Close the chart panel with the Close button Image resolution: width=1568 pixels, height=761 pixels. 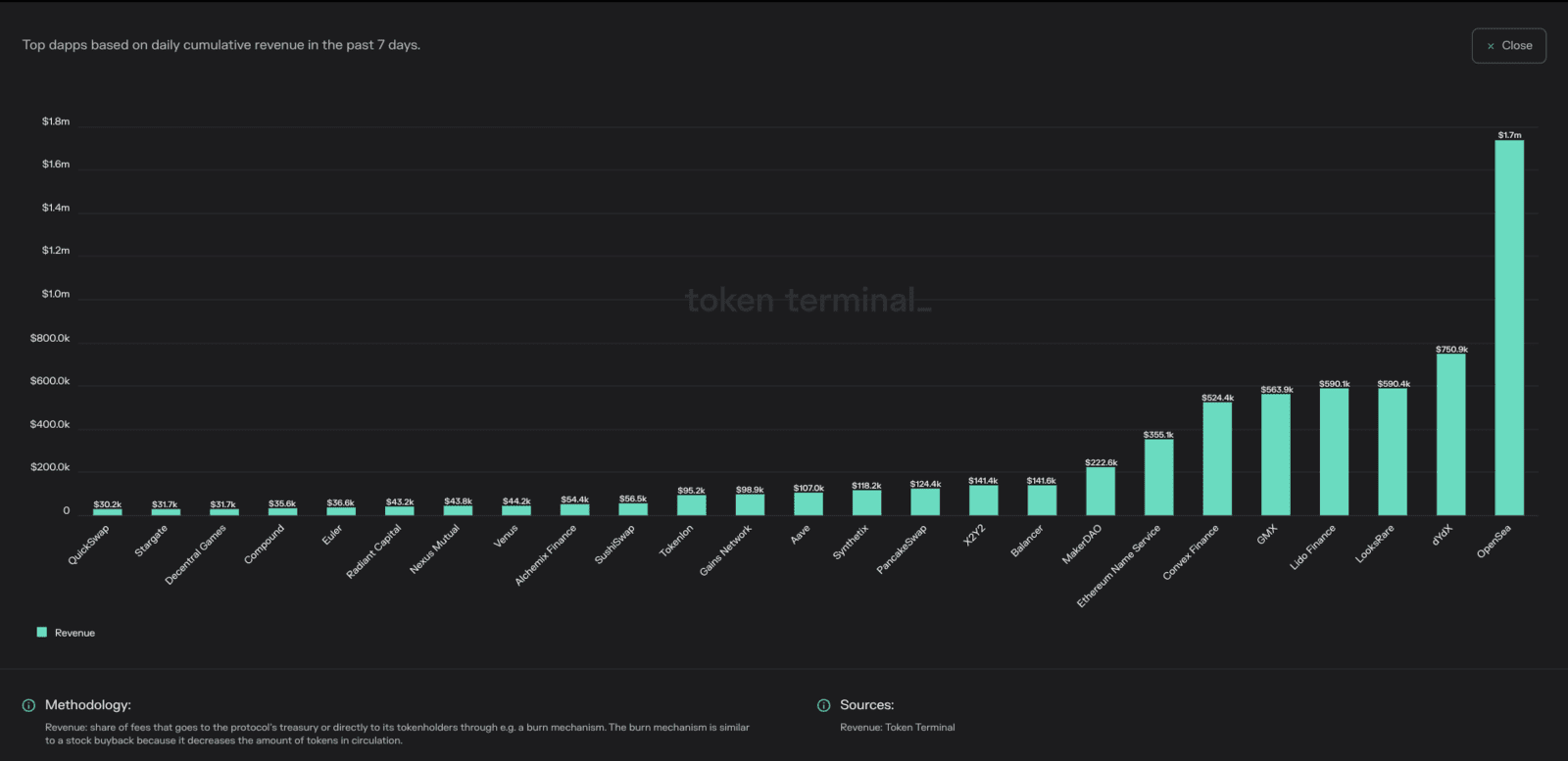1508,46
